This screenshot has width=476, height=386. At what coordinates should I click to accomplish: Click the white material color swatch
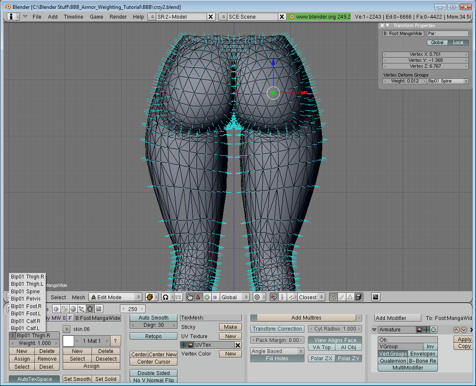point(68,341)
